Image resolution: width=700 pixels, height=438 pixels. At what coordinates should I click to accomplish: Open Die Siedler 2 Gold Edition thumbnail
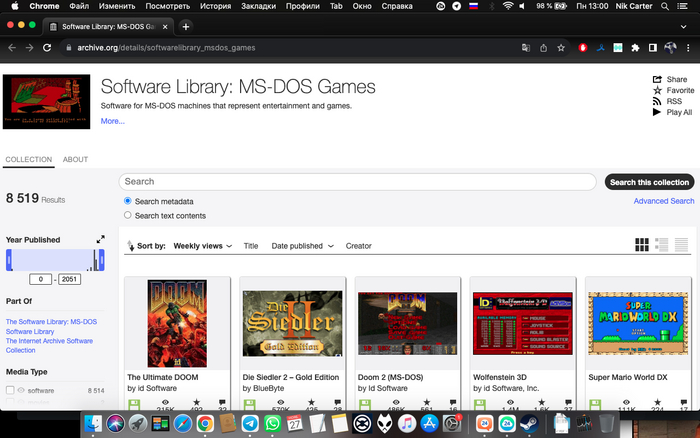coord(292,324)
